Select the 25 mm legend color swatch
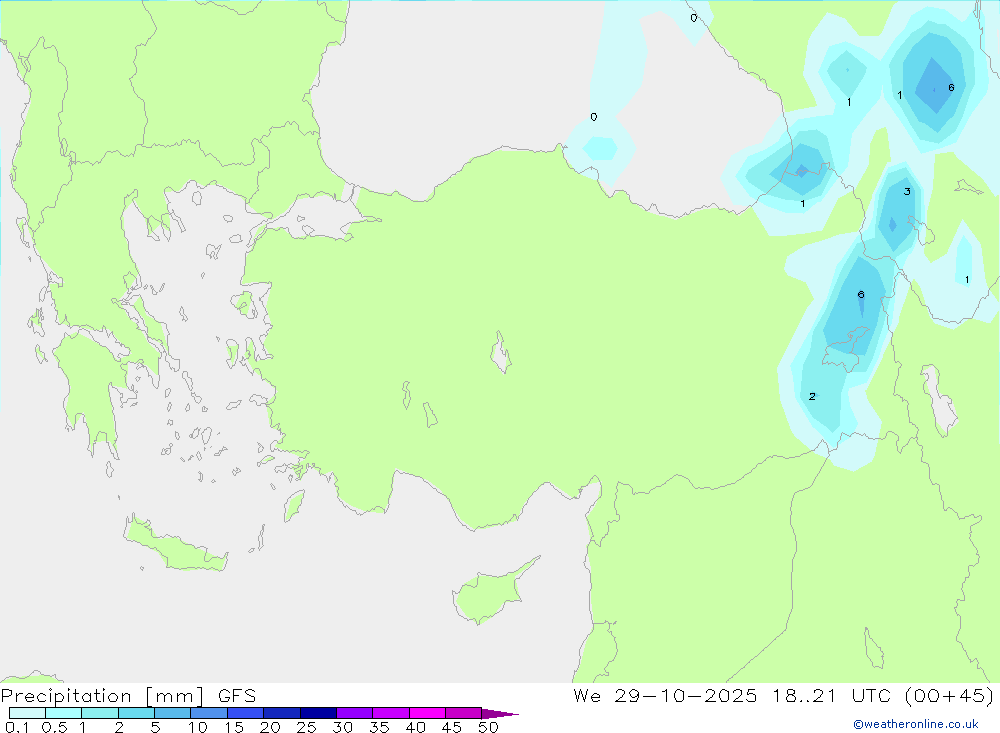This screenshot has height=733, width=1000. click(x=318, y=713)
